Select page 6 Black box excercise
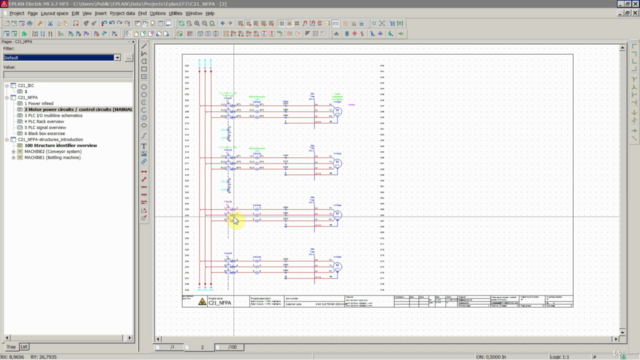640x360 pixels. tap(44, 133)
